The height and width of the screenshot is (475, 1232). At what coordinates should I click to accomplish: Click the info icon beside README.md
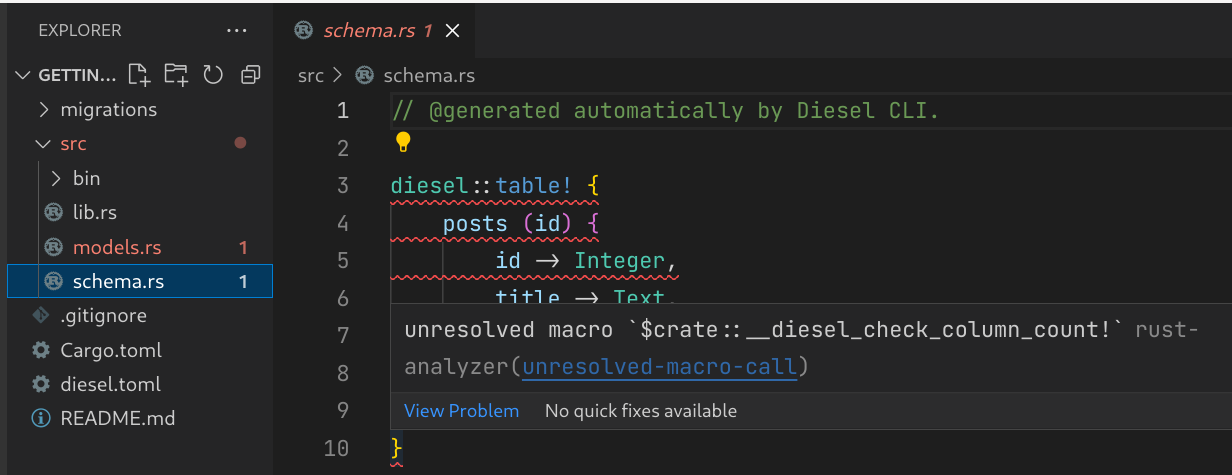coord(41,418)
